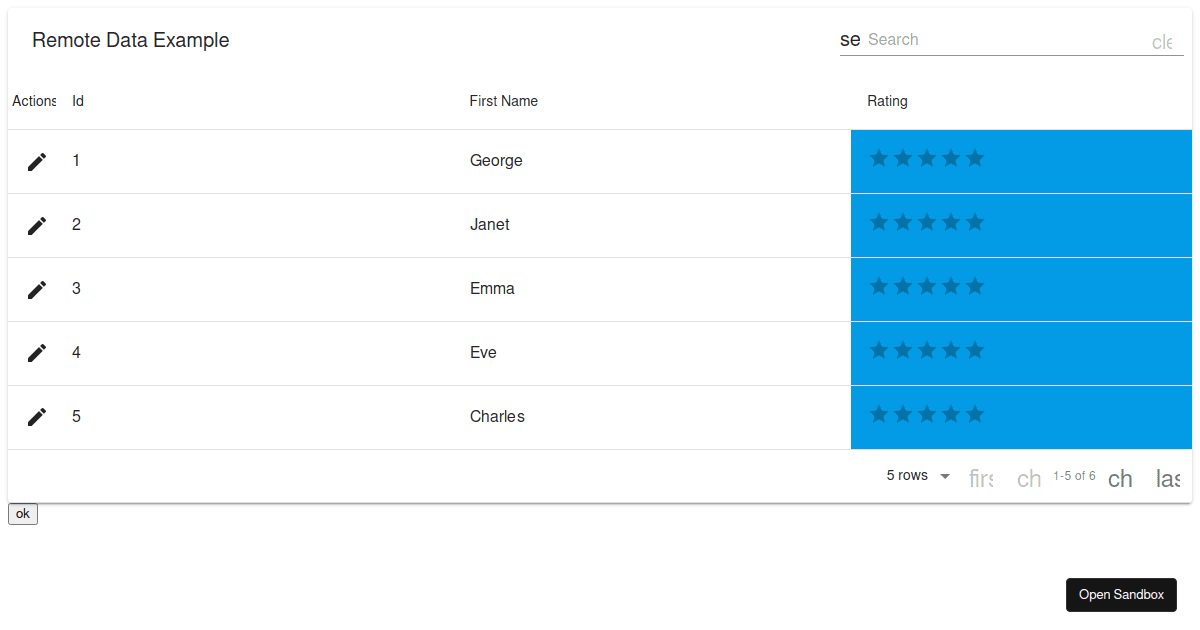Click inside the Search input field
Image resolution: width=1200 pixels, height=630 pixels.
(x=1000, y=39)
